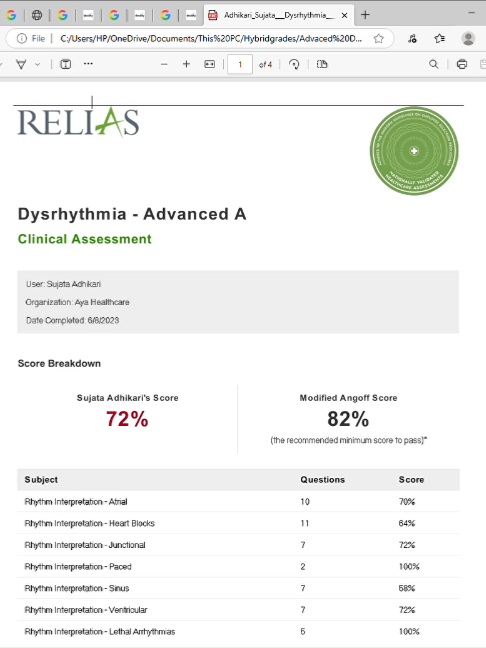
Task: Click the Rhythm Interpretation - Paced row
Action: click(x=238, y=567)
